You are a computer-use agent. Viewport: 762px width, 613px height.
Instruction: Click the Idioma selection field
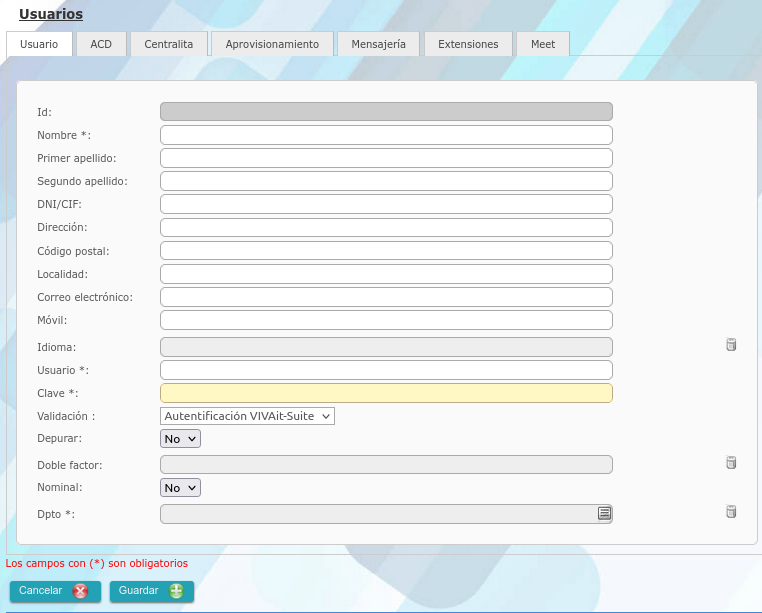pos(386,347)
